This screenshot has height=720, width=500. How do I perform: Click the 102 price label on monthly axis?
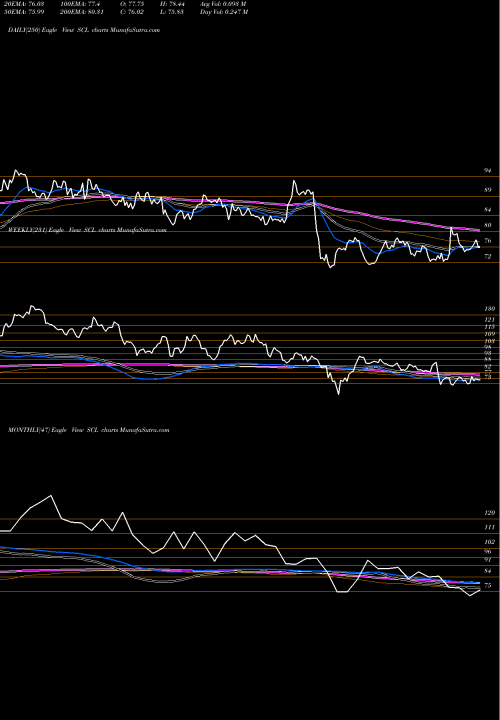pos(489,542)
